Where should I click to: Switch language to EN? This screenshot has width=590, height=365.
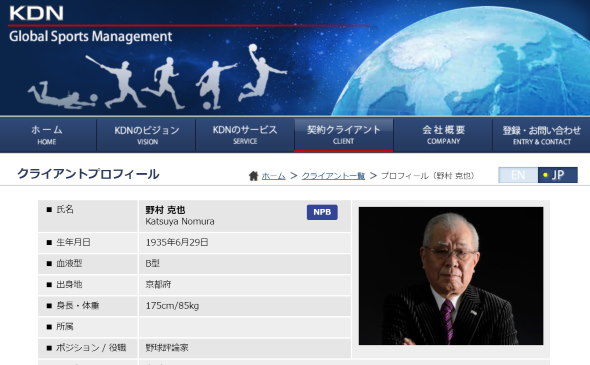tap(518, 175)
